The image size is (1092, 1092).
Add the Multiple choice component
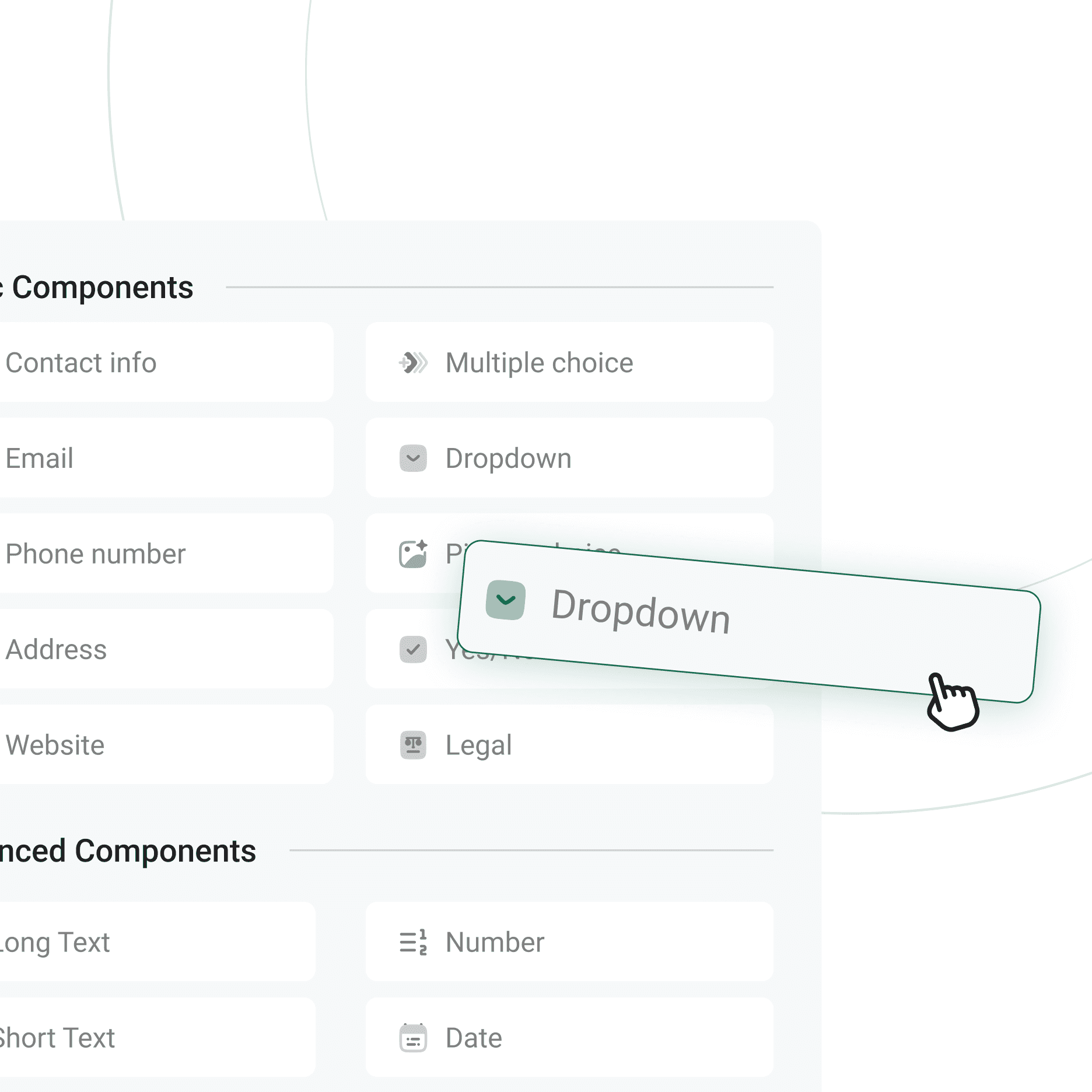click(x=569, y=363)
